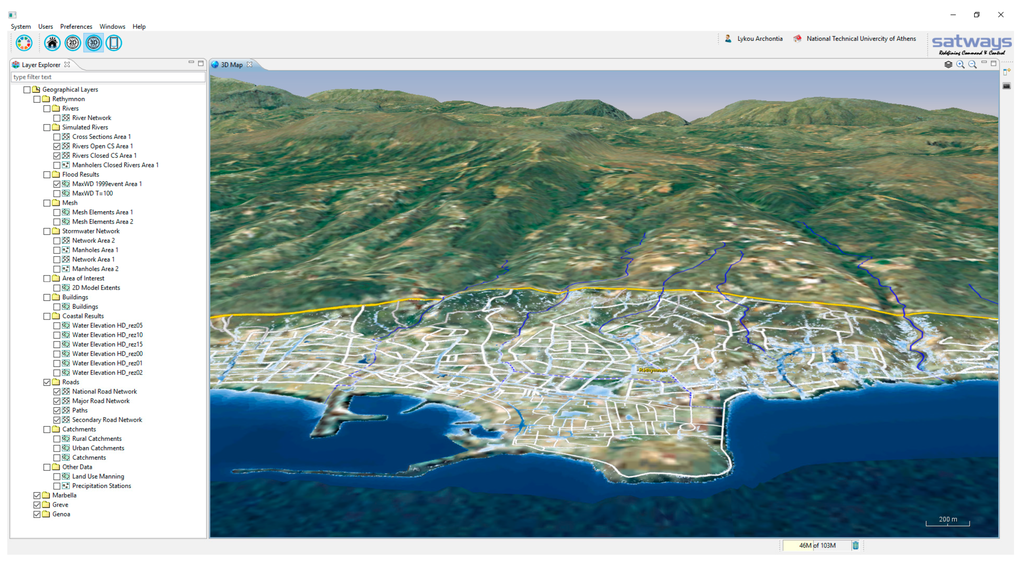Viewport: 1024px width, 565px height.
Task: Enable the River Network layer checkbox
Action: [x=57, y=118]
